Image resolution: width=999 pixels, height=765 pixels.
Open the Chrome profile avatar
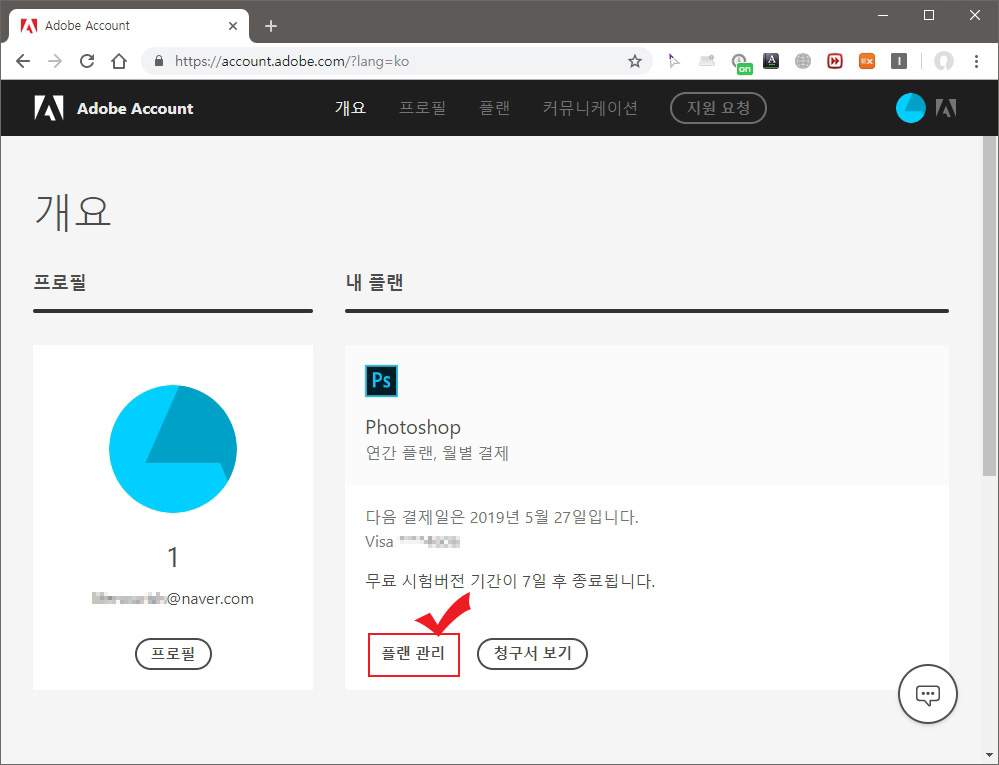(x=944, y=61)
